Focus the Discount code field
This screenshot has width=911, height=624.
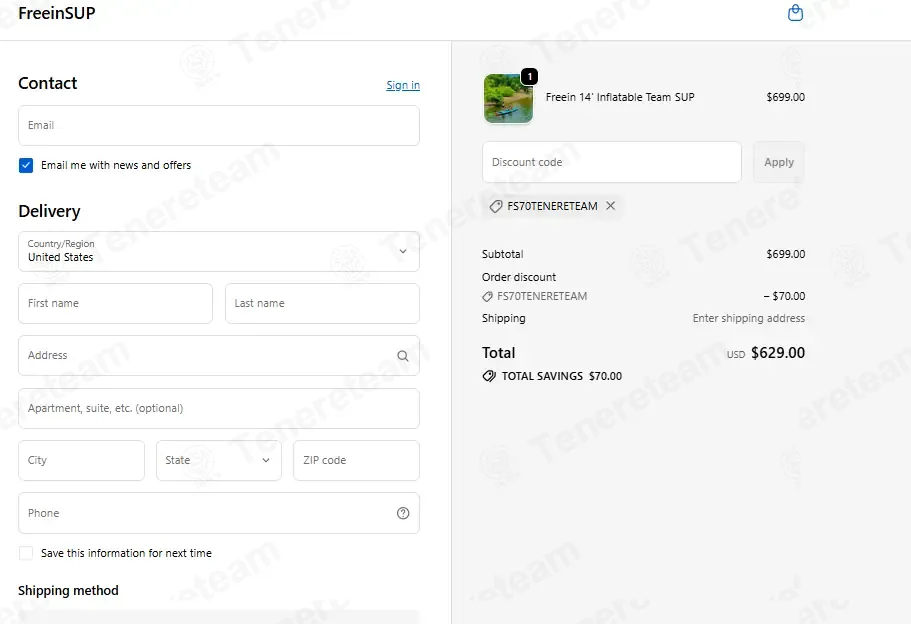[x=612, y=162]
